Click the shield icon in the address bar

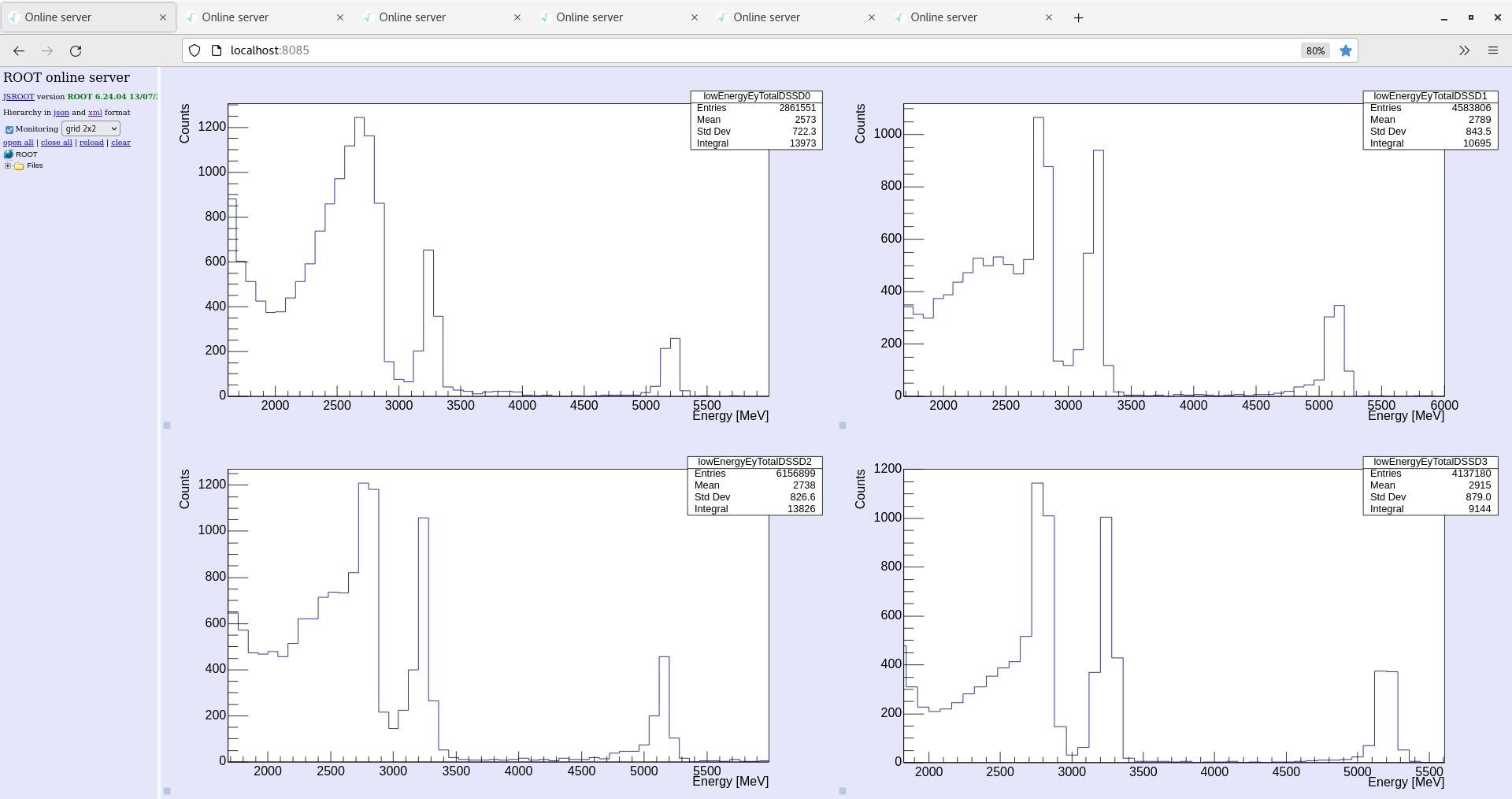[194, 50]
